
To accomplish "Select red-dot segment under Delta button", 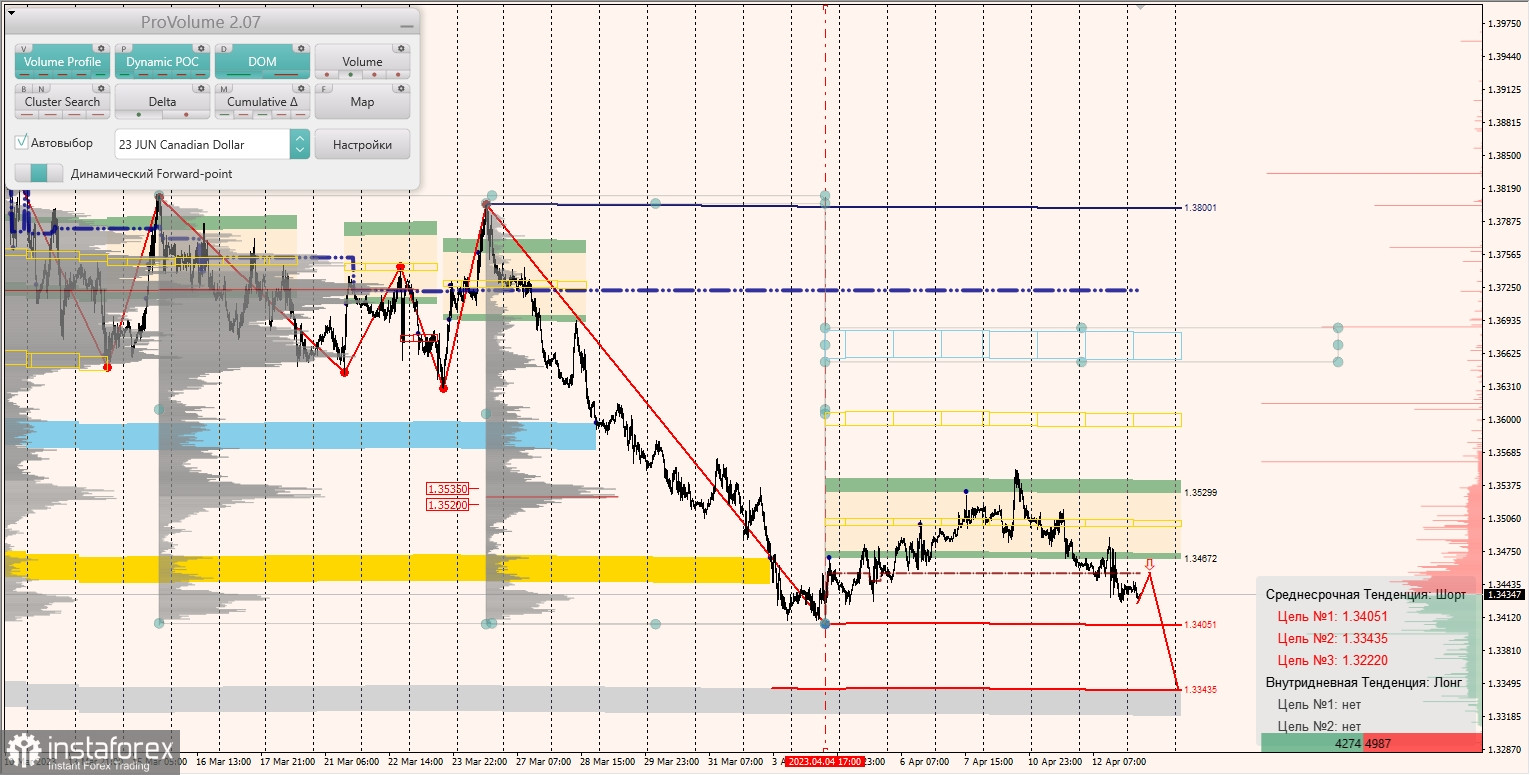I will point(186,114).
